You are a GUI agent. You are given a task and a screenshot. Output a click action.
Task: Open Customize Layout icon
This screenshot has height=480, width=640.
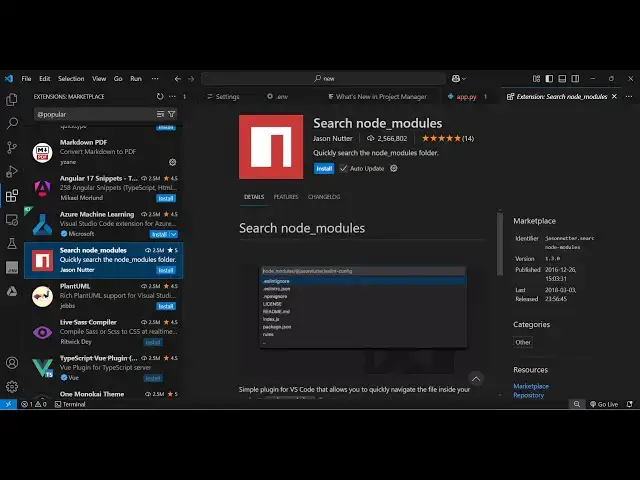(536, 78)
